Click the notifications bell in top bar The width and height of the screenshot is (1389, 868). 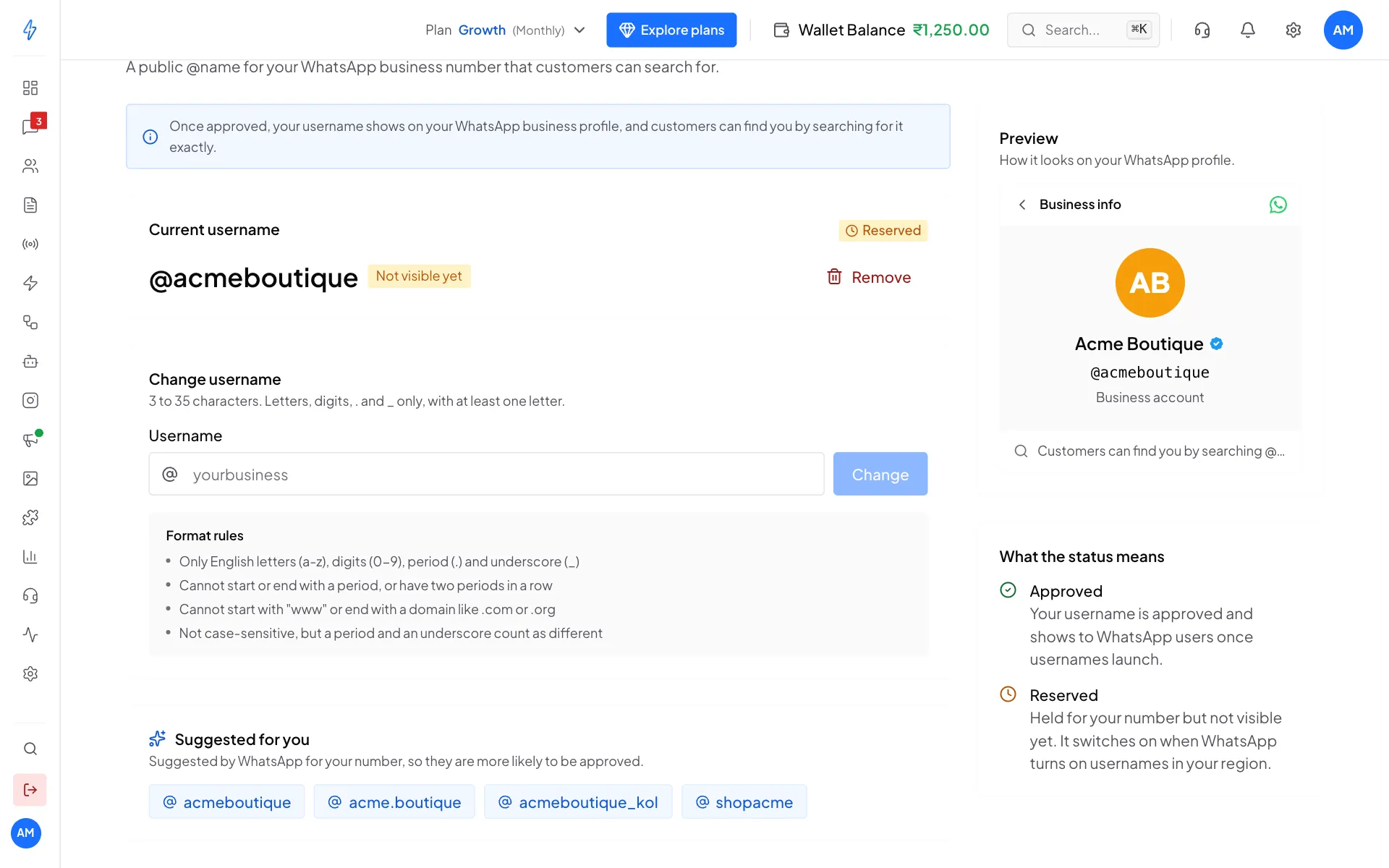click(x=1247, y=30)
